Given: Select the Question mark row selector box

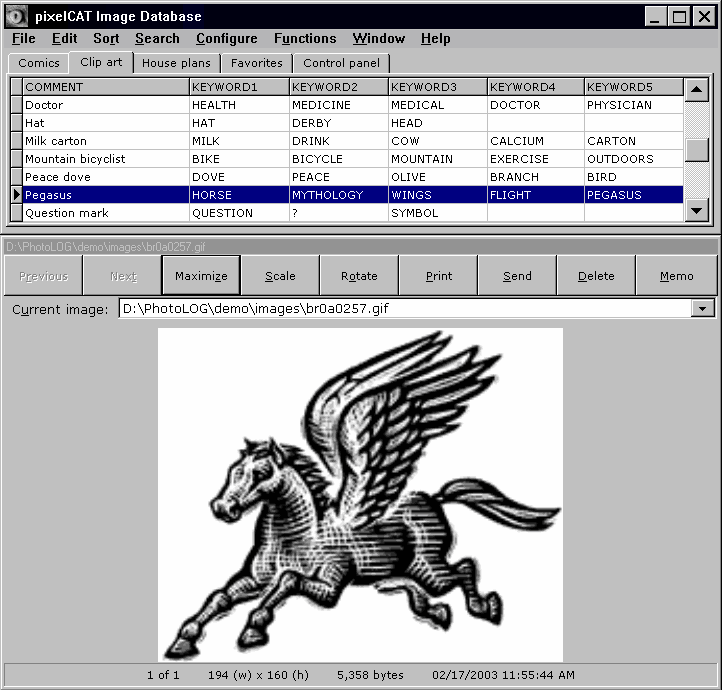Looking at the screenshot, I should [x=17, y=213].
